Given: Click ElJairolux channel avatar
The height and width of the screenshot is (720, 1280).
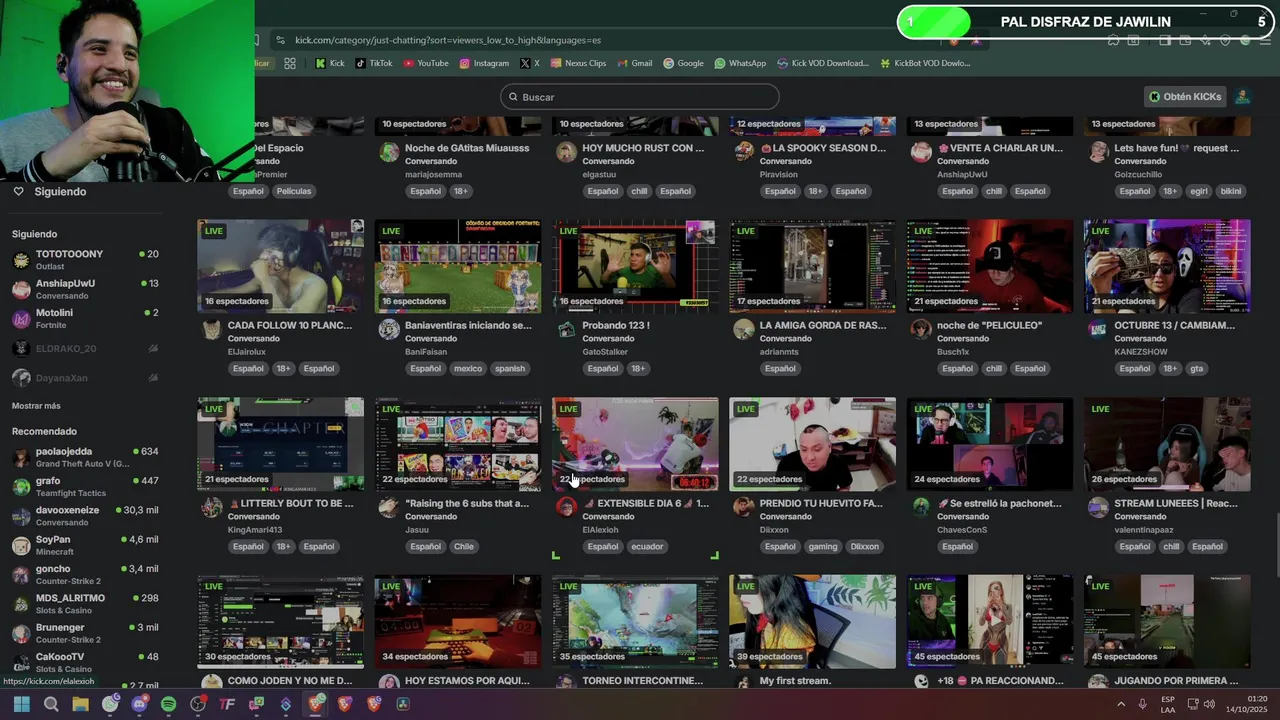Looking at the screenshot, I should point(211,330).
